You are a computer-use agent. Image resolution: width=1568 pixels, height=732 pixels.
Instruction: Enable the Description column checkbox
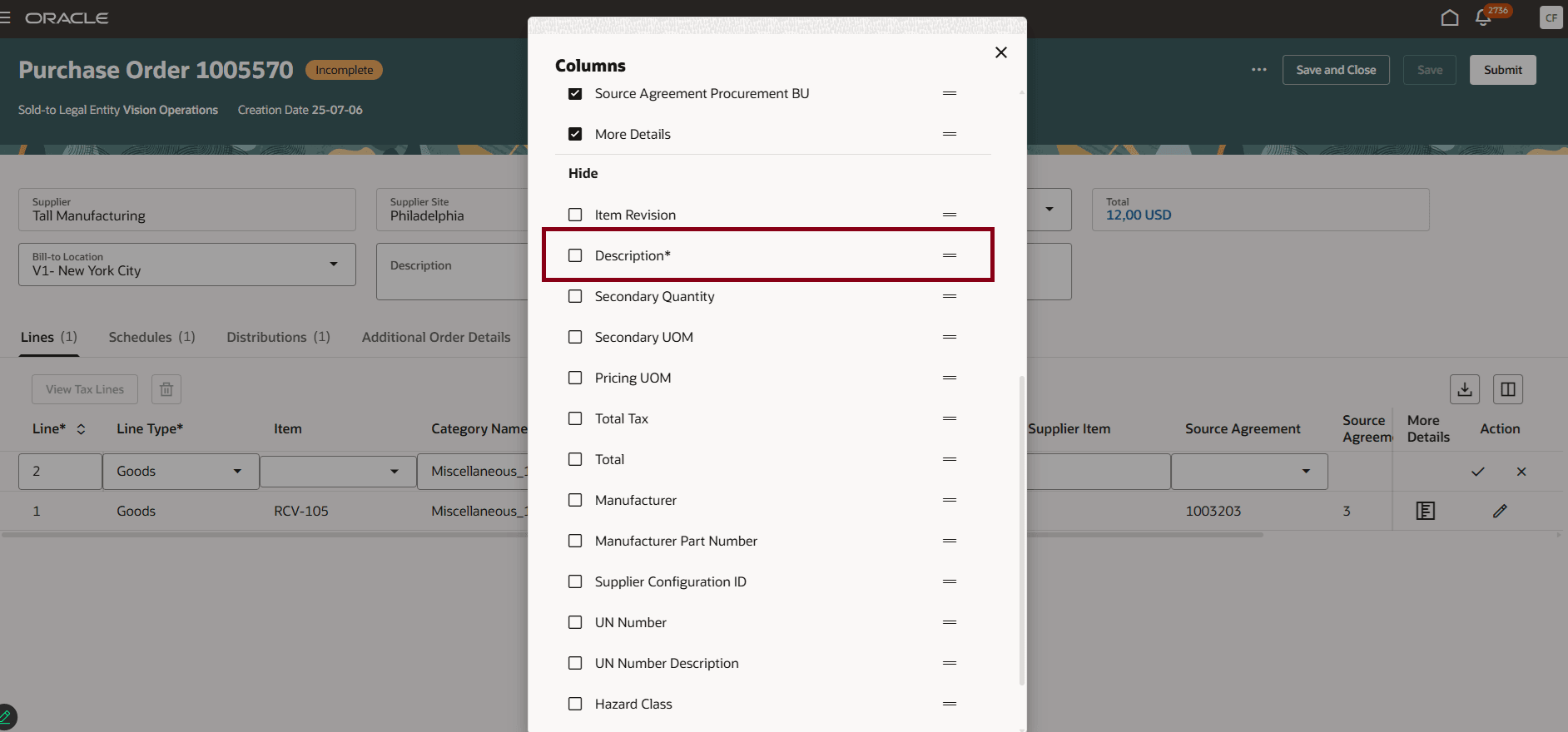(575, 255)
